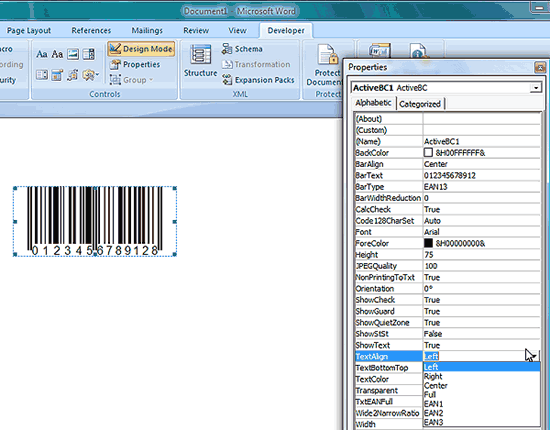Click the Expansion Packs button

[258, 80]
